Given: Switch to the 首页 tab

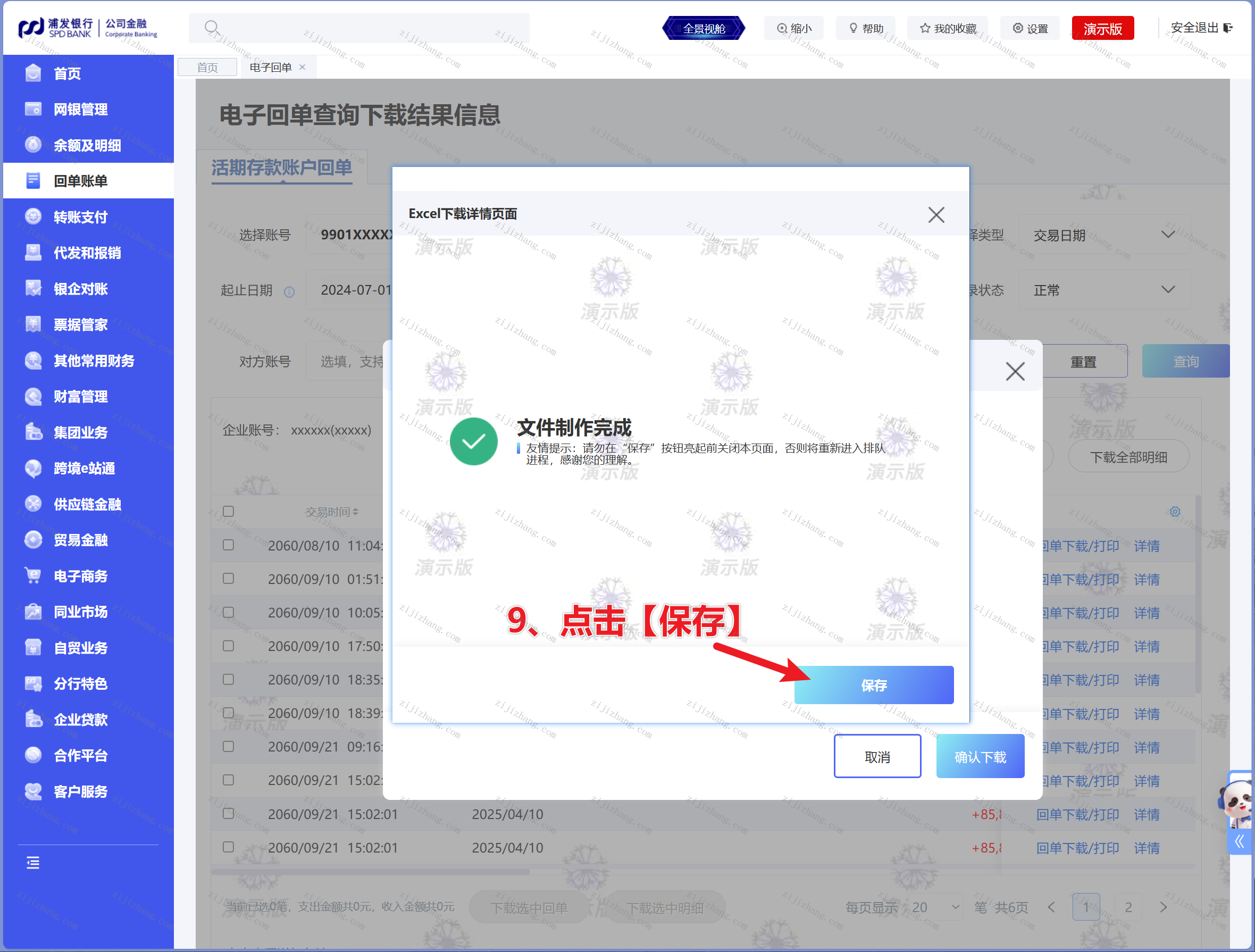Looking at the screenshot, I should (x=207, y=68).
